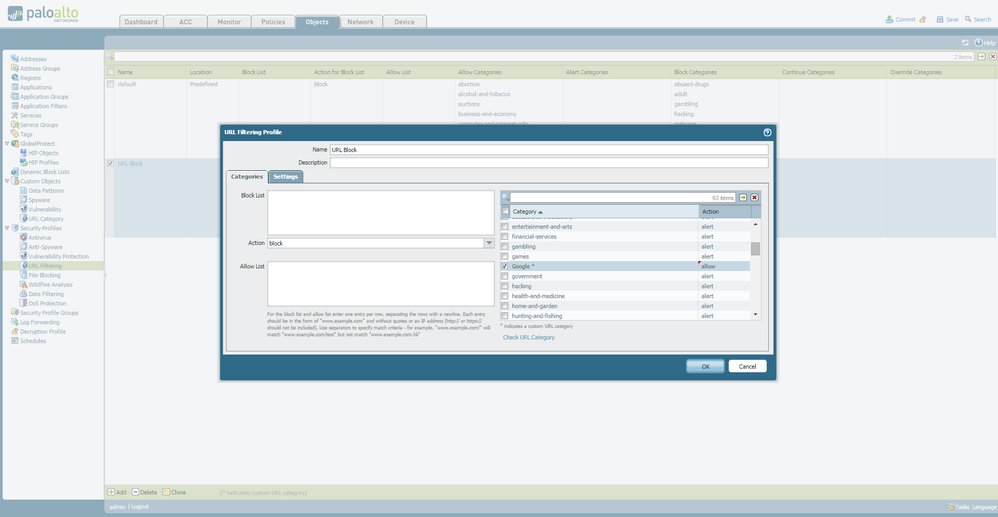Collapse the GlobalProtect tree node

click(x=8, y=143)
